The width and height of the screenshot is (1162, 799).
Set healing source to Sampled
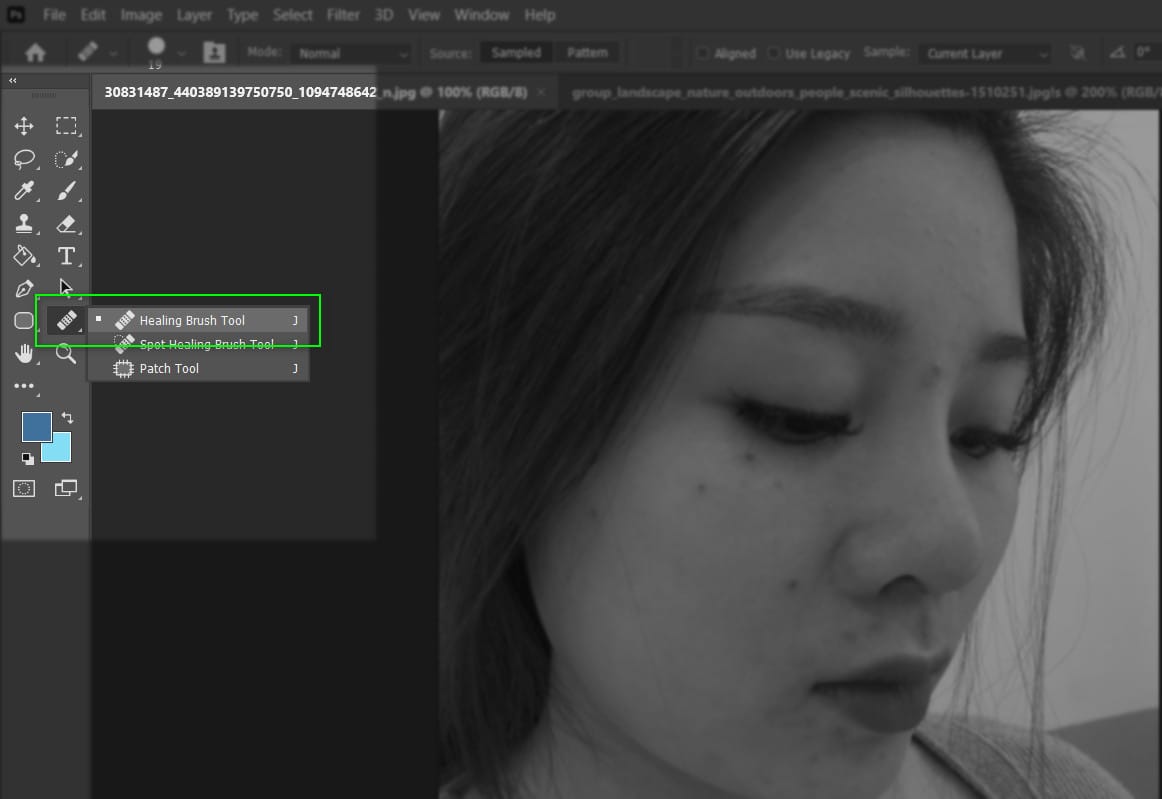click(x=515, y=51)
